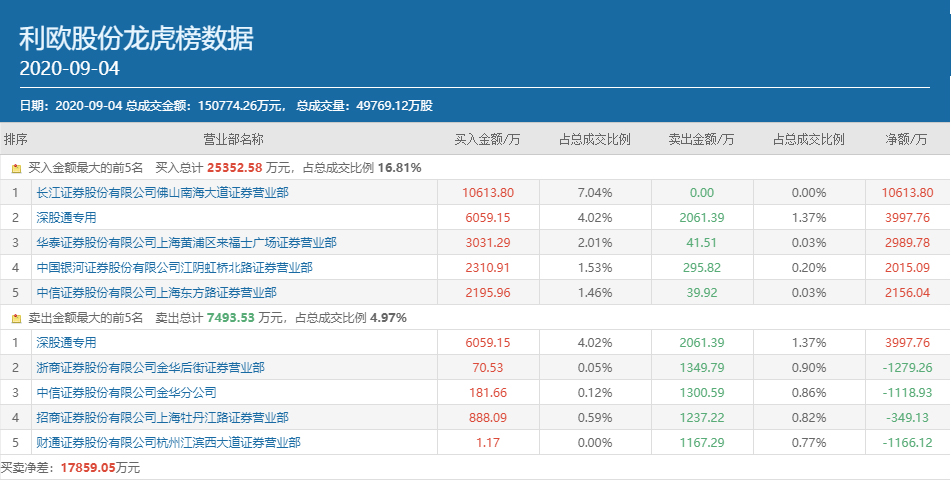Open 深股通专用 link in the sell top-5 list
Image resolution: width=951 pixels, height=483 pixels.
pos(66,343)
